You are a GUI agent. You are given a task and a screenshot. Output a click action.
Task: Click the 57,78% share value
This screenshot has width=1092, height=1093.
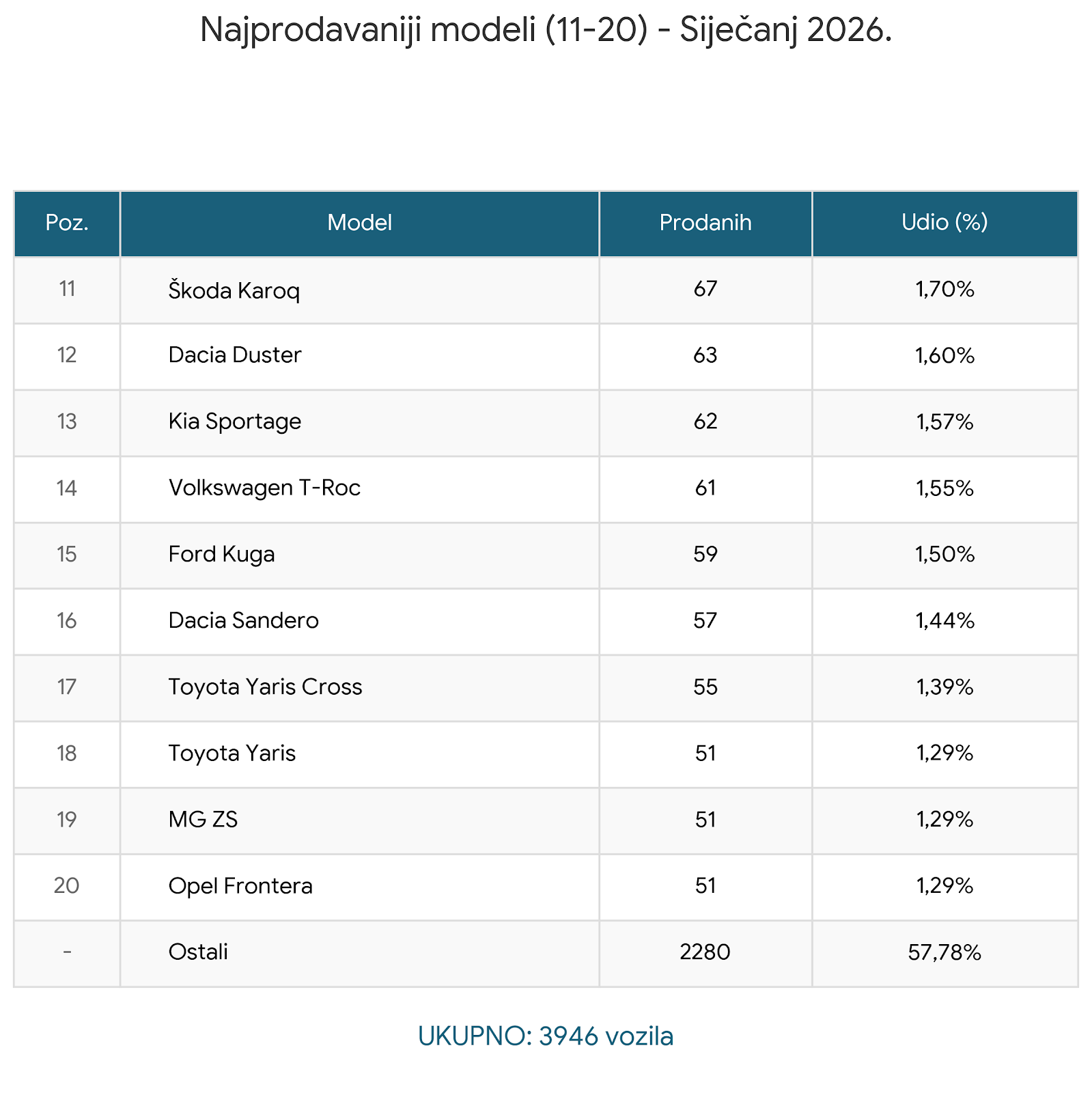tap(944, 952)
